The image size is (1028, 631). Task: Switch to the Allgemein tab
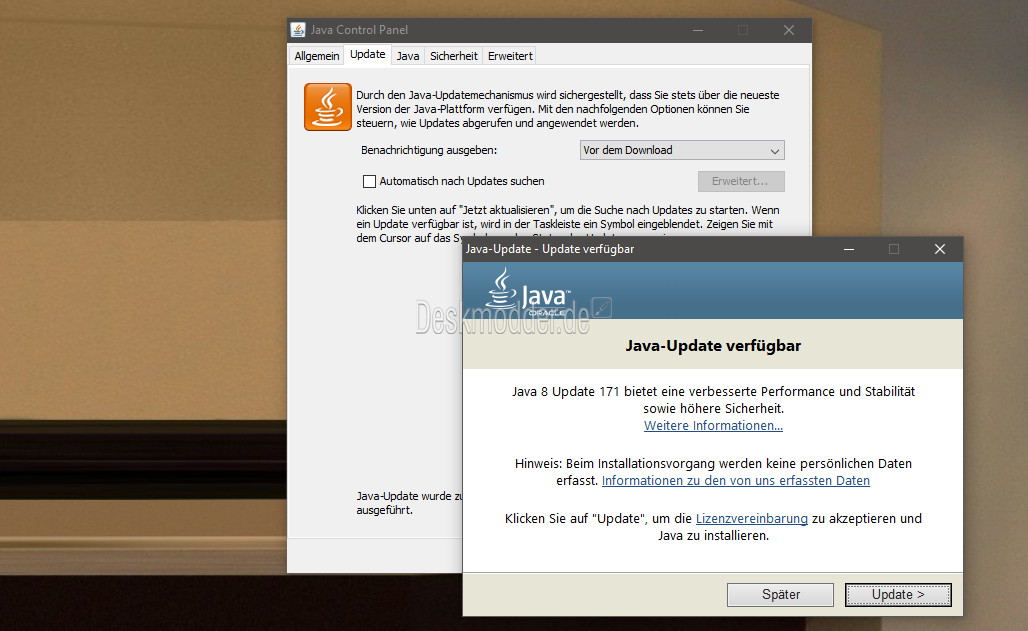(x=317, y=56)
